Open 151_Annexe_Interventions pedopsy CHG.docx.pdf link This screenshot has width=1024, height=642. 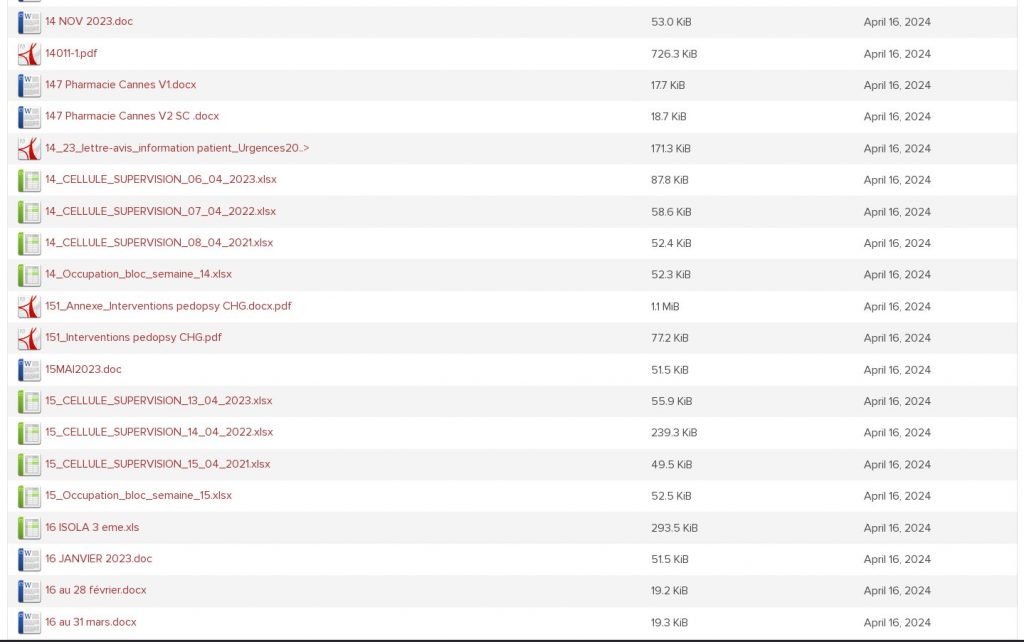168,306
